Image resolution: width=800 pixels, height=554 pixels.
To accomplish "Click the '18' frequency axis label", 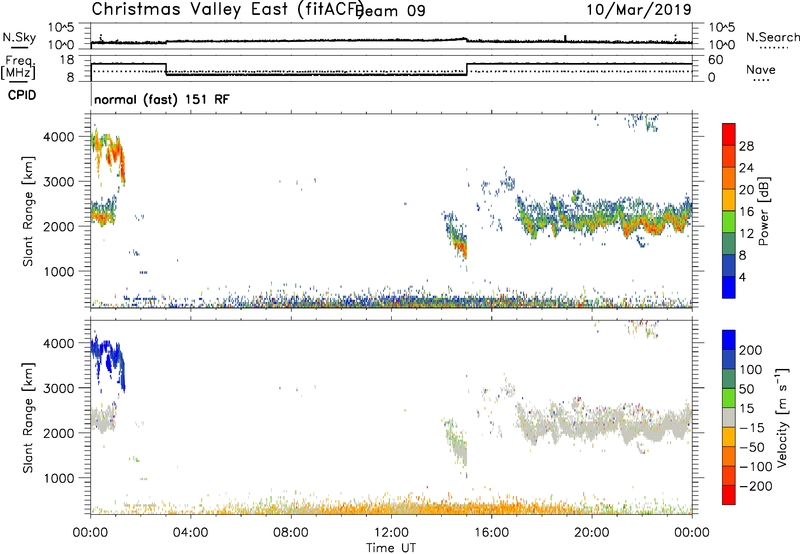I will tap(67, 60).
